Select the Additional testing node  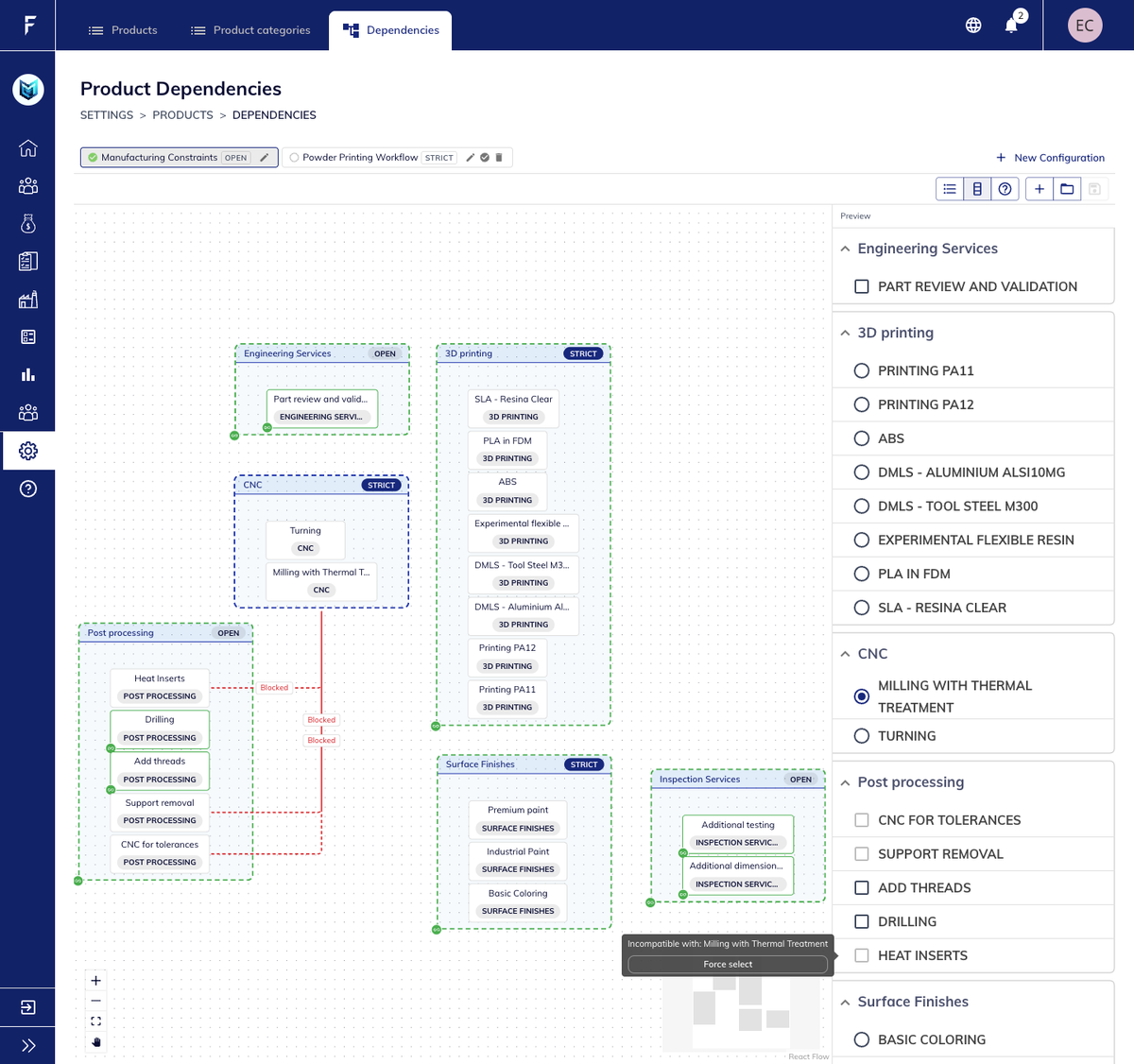tap(738, 833)
